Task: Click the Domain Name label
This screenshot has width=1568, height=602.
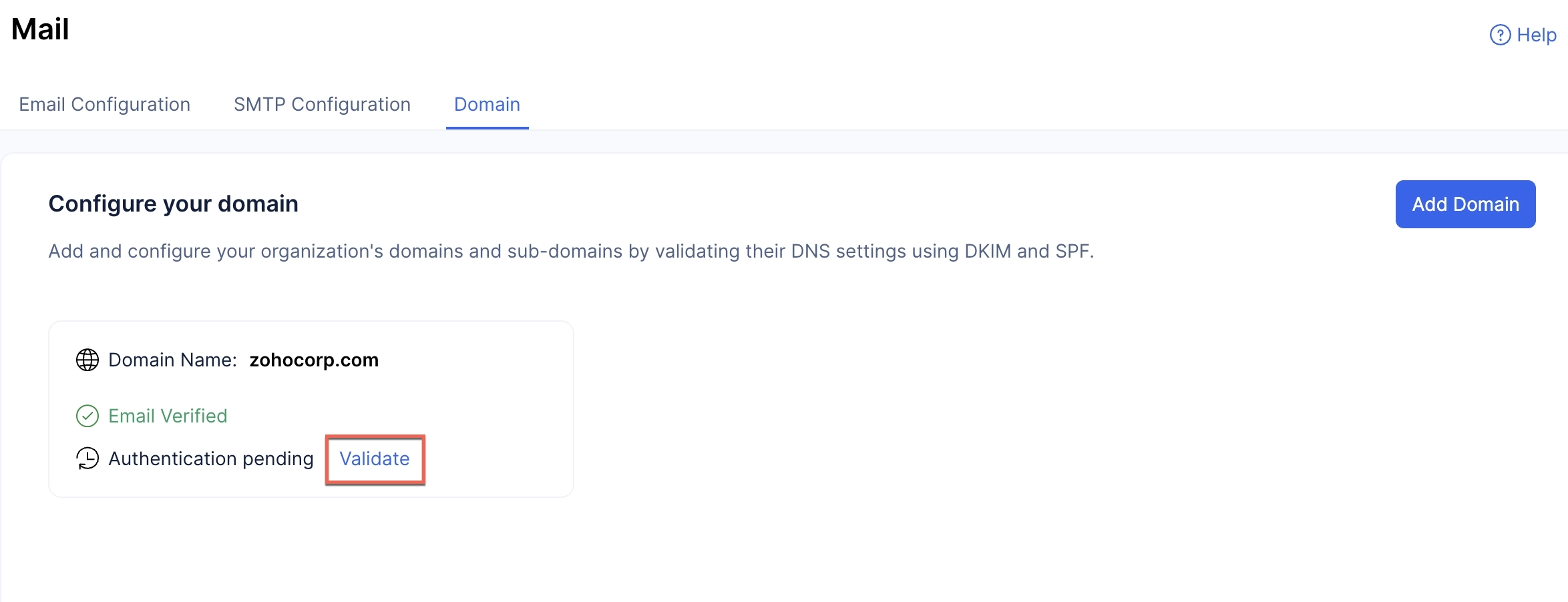Action: (x=172, y=360)
